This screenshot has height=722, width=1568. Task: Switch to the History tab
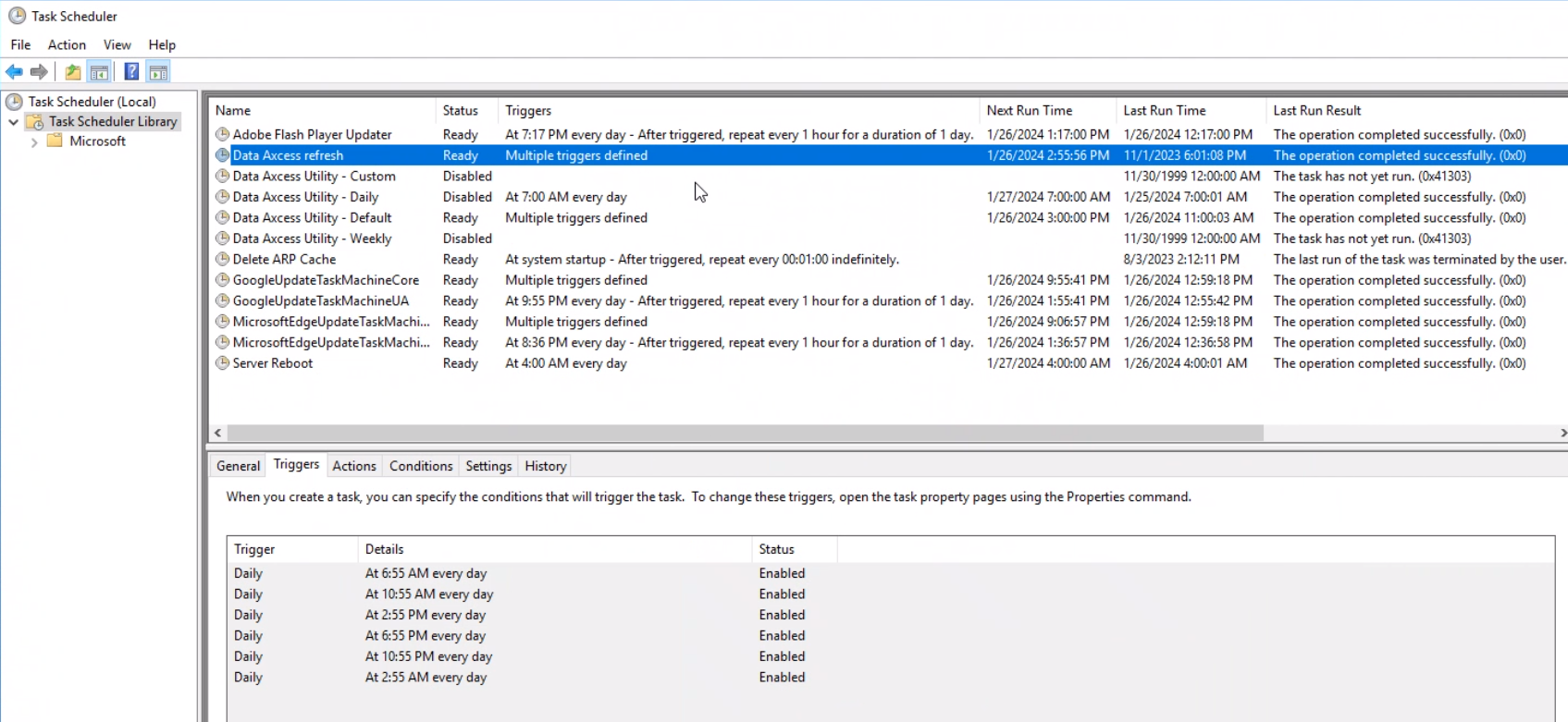(x=546, y=466)
